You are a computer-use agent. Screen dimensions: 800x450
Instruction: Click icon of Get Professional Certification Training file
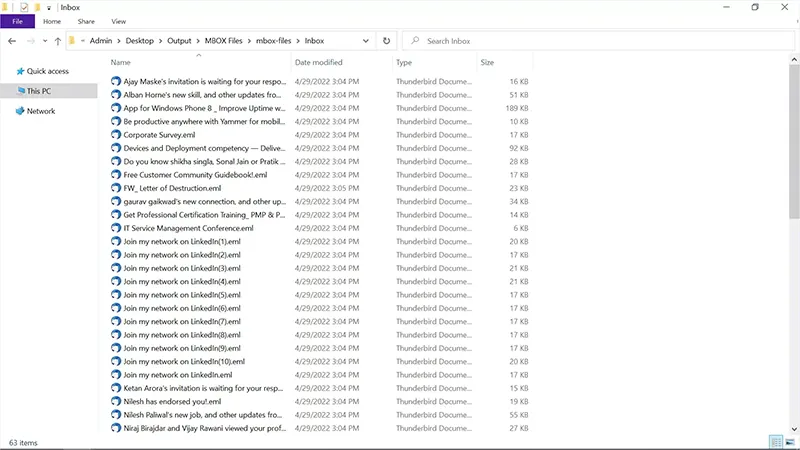point(116,215)
